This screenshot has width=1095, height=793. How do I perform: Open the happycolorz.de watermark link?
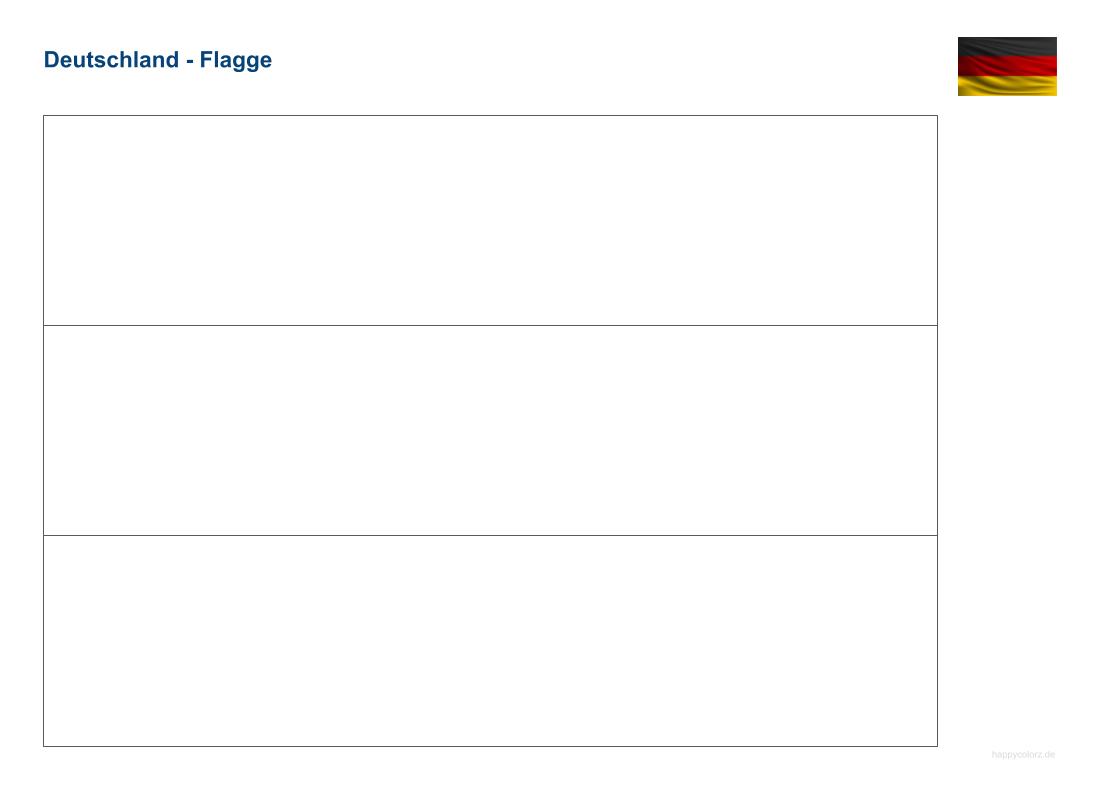point(1023,755)
